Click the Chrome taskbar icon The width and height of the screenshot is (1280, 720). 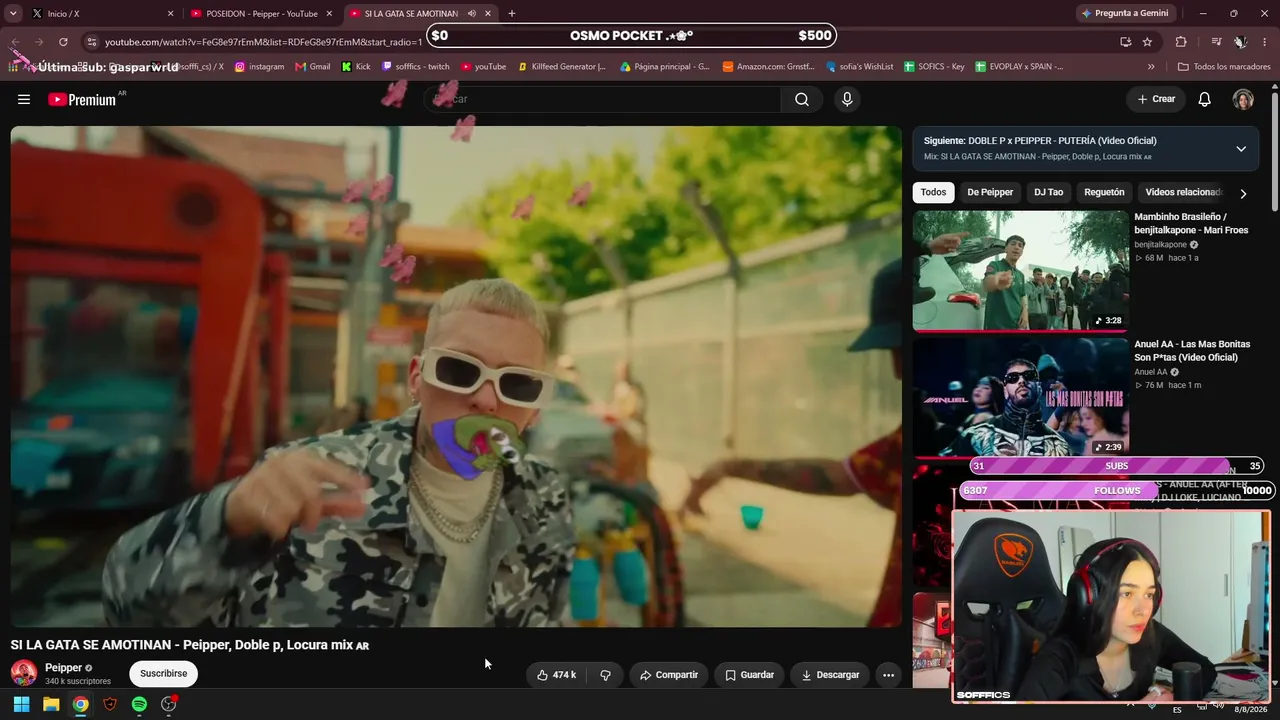click(x=80, y=704)
